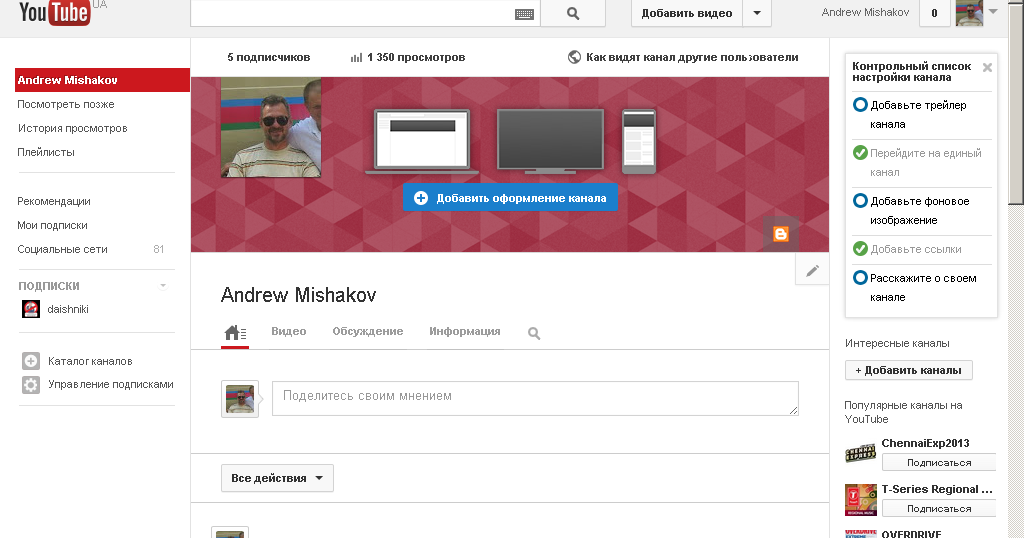
Task: Open the OVERDRIVE channel link
Action: pos(911,533)
